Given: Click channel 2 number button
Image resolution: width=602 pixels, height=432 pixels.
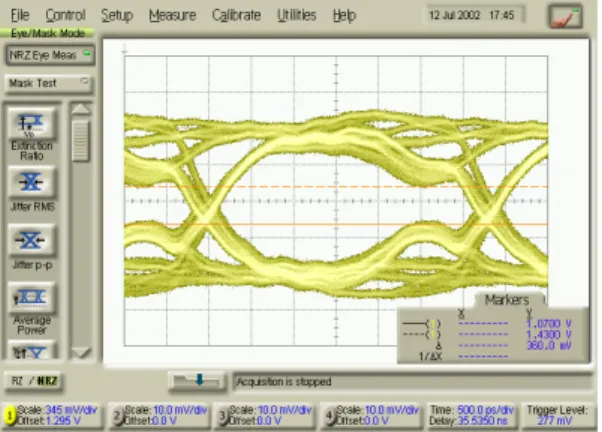Looking at the screenshot, I should point(117,415).
